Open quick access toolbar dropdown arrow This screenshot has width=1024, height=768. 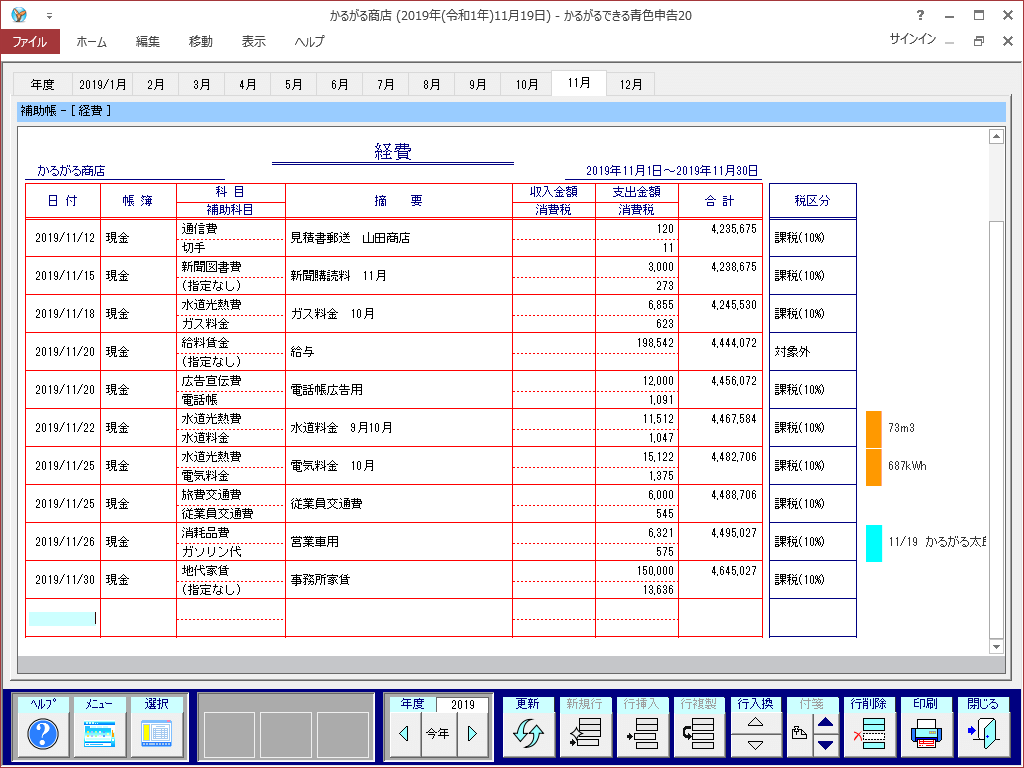pyautogui.click(x=49, y=16)
